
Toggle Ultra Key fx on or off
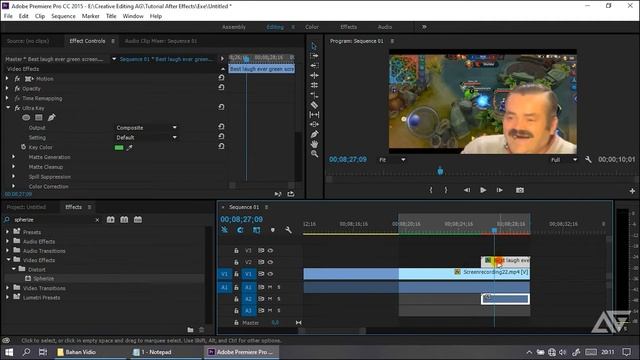click(x=17, y=108)
